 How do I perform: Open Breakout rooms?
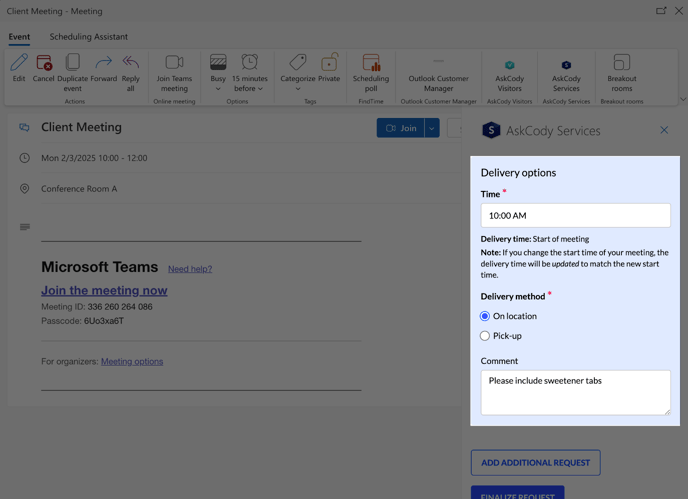622,62
